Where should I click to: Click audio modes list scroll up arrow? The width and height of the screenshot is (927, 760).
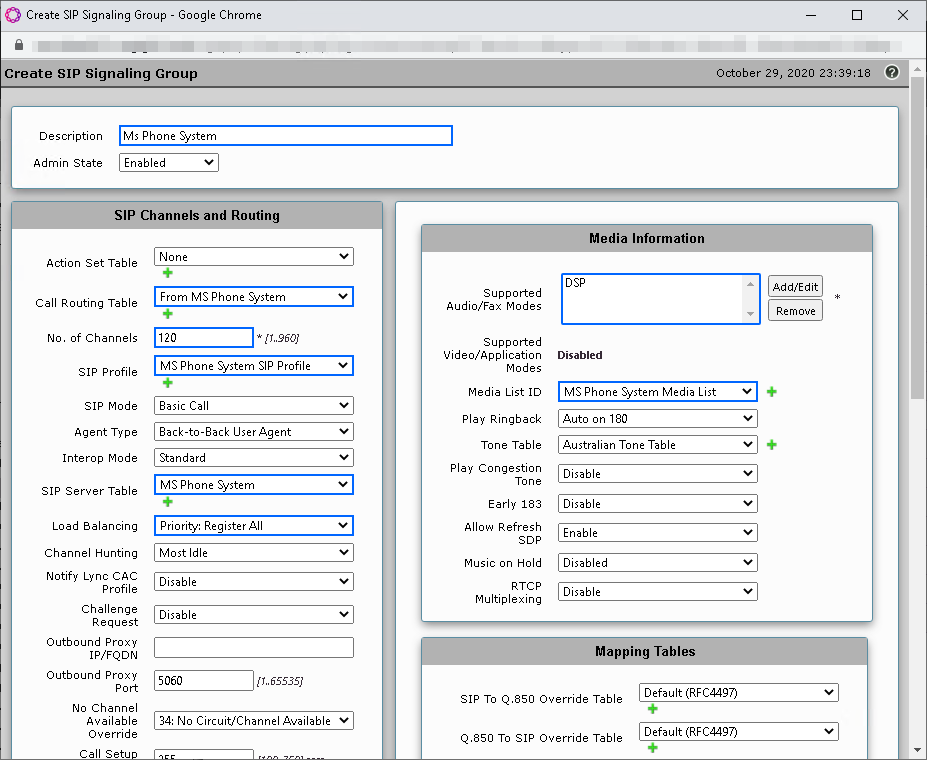click(750, 284)
